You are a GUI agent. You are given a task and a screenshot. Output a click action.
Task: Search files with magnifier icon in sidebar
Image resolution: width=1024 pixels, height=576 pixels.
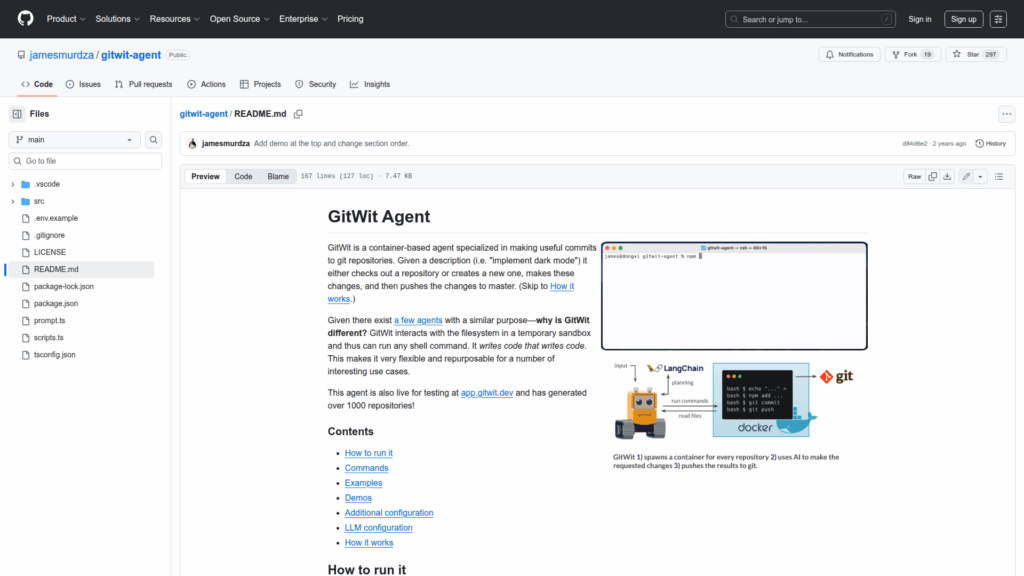(154, 140)
